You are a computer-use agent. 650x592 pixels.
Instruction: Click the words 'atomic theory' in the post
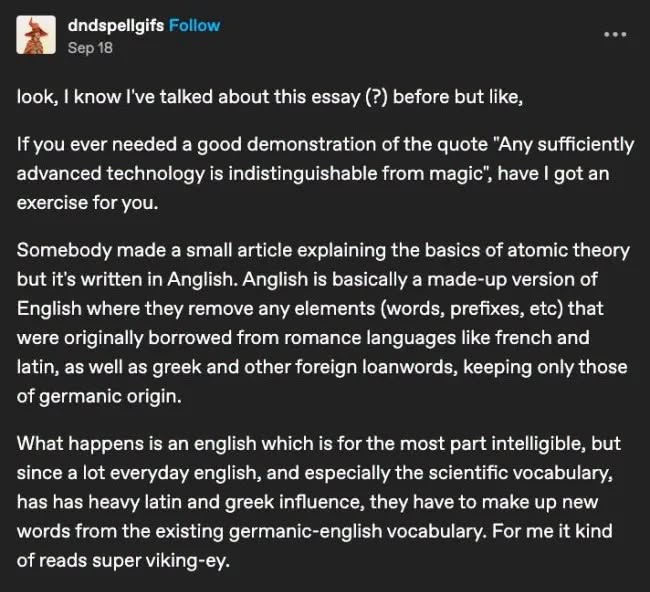tap(569, 250)
